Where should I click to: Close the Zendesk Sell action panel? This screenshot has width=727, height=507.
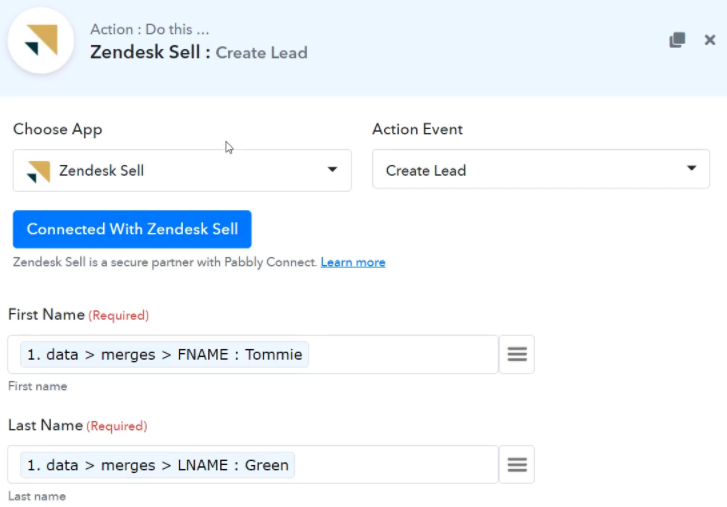(709, 40)
